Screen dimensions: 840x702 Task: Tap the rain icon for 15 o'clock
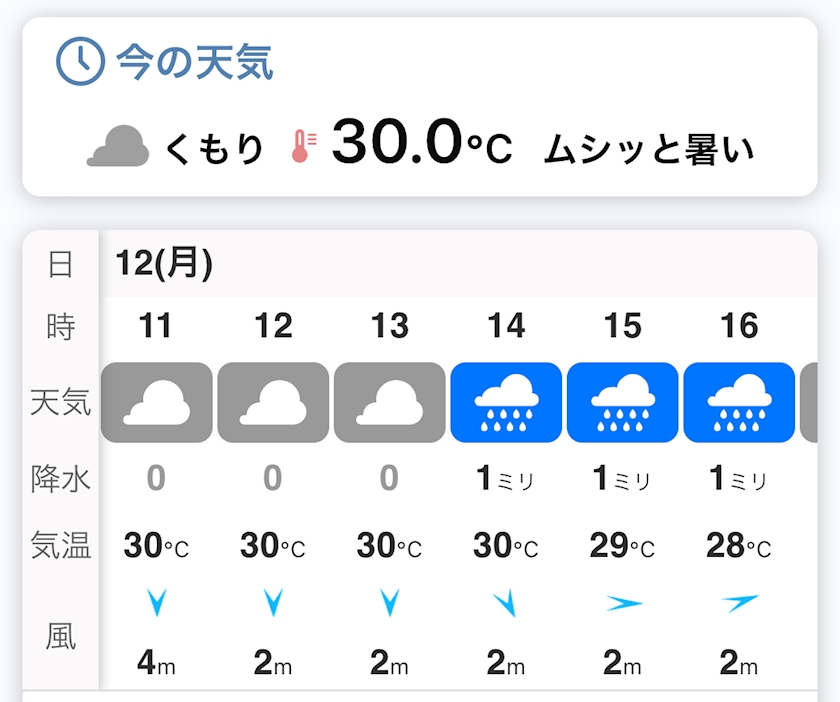click(x=622, y=402)
